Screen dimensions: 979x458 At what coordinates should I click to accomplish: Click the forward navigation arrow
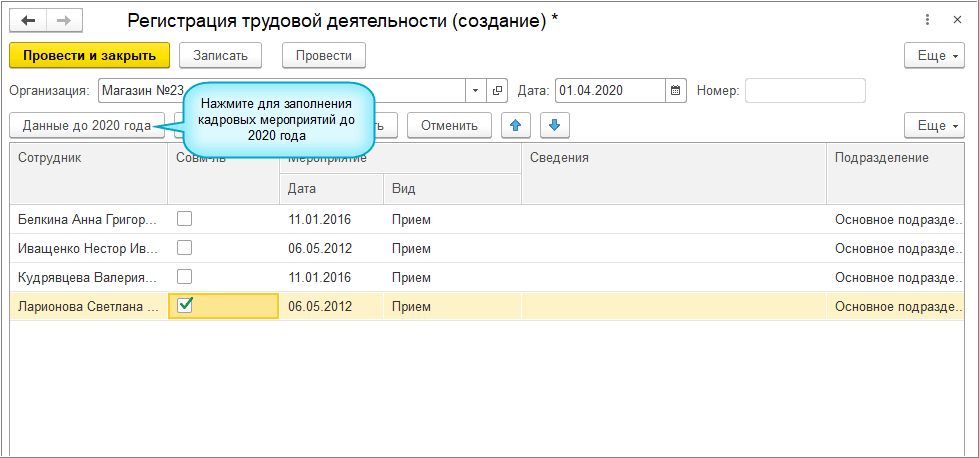coord(64,19)
